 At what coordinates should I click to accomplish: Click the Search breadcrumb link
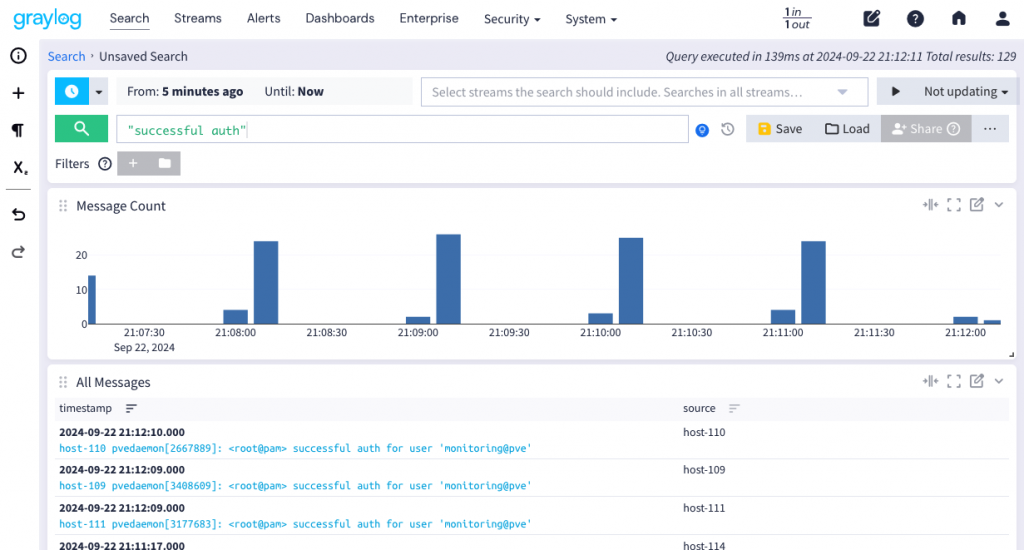tap(67, 56)
